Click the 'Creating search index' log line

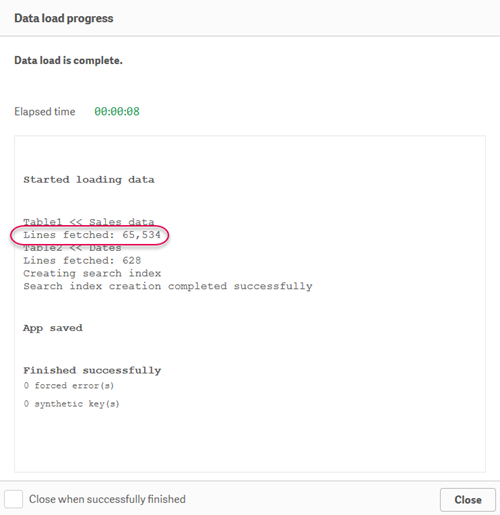click(92, 273)
